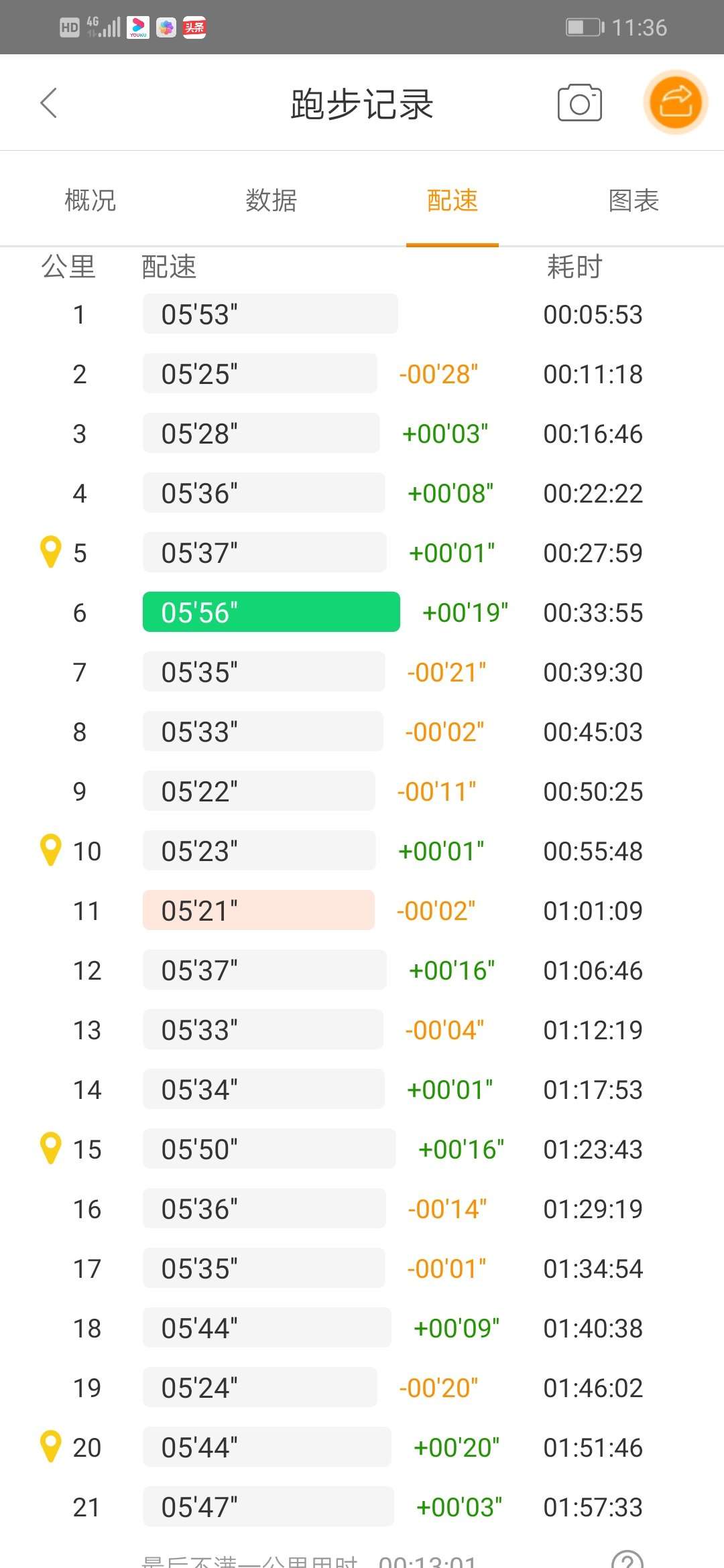Tap the question mark help icon
The width and height of the screenshot is (724, 1568).
pyautogui.click(x=627, y=1559)
